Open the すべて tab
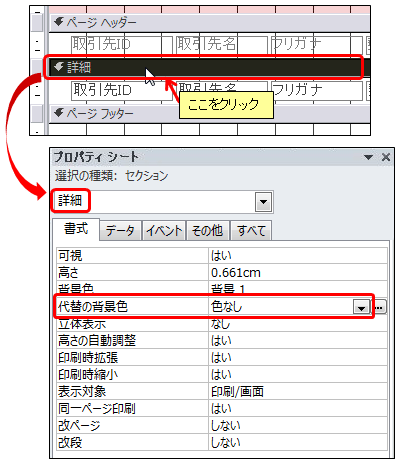Image resolution: width=399 pixels, height=462 pixels. click(251, 230)
